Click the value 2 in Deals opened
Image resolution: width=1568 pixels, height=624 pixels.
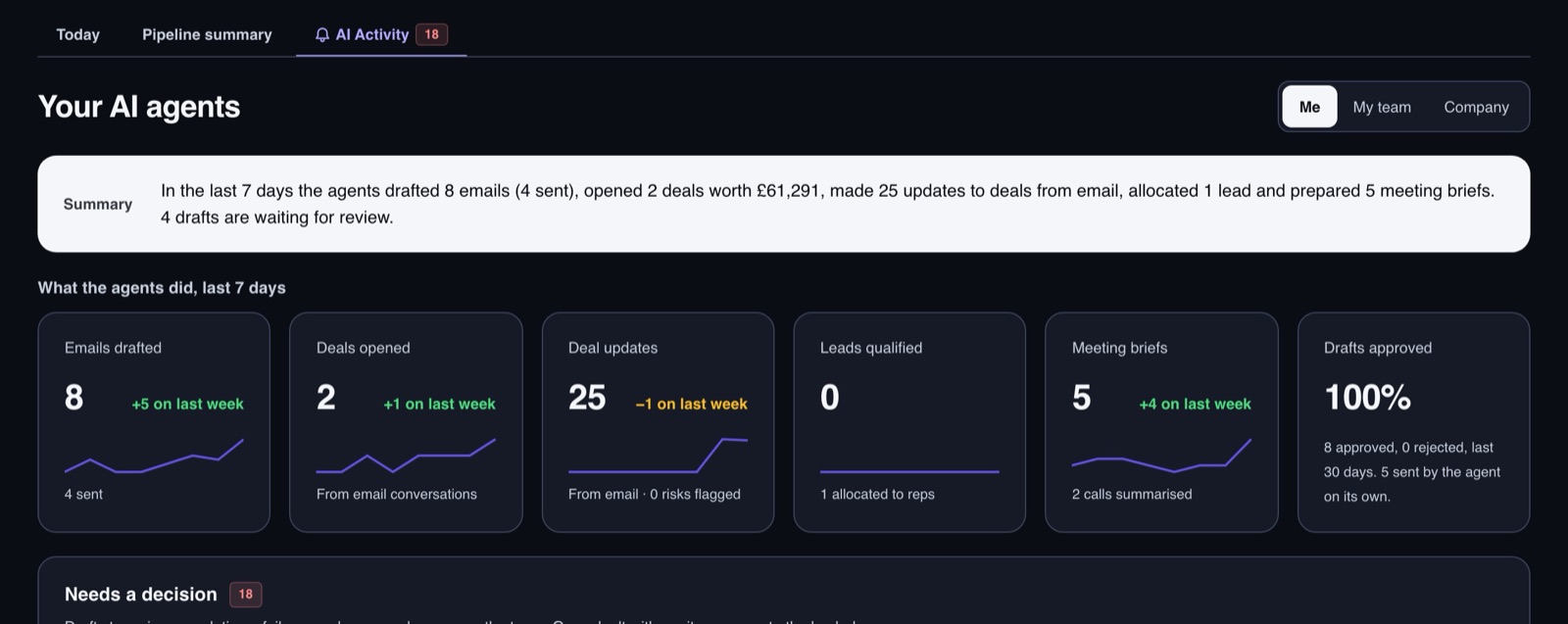click(x=326, y=397)
